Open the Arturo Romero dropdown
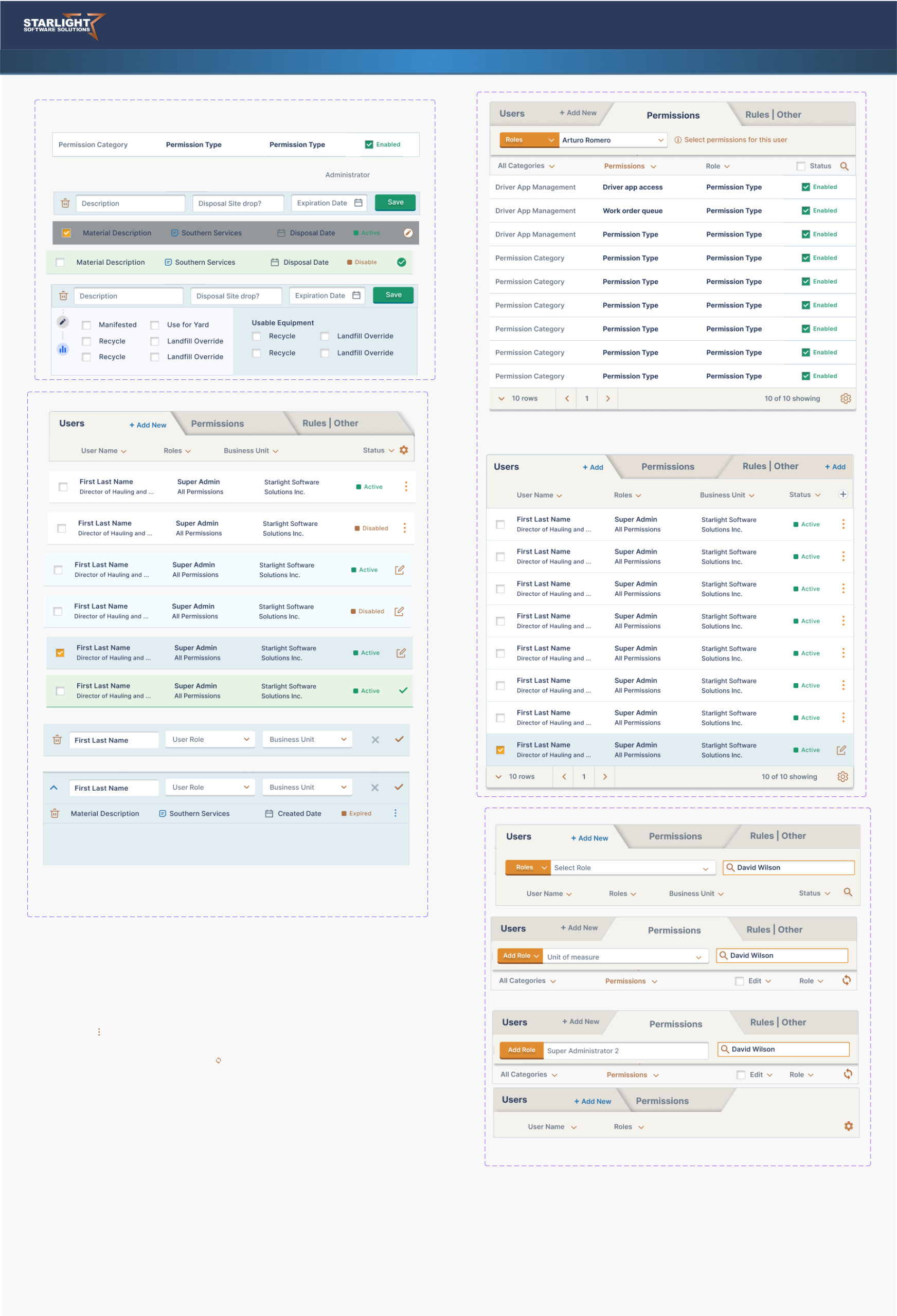The height and width of the screenshot is (1316, 897). (612, 140)
